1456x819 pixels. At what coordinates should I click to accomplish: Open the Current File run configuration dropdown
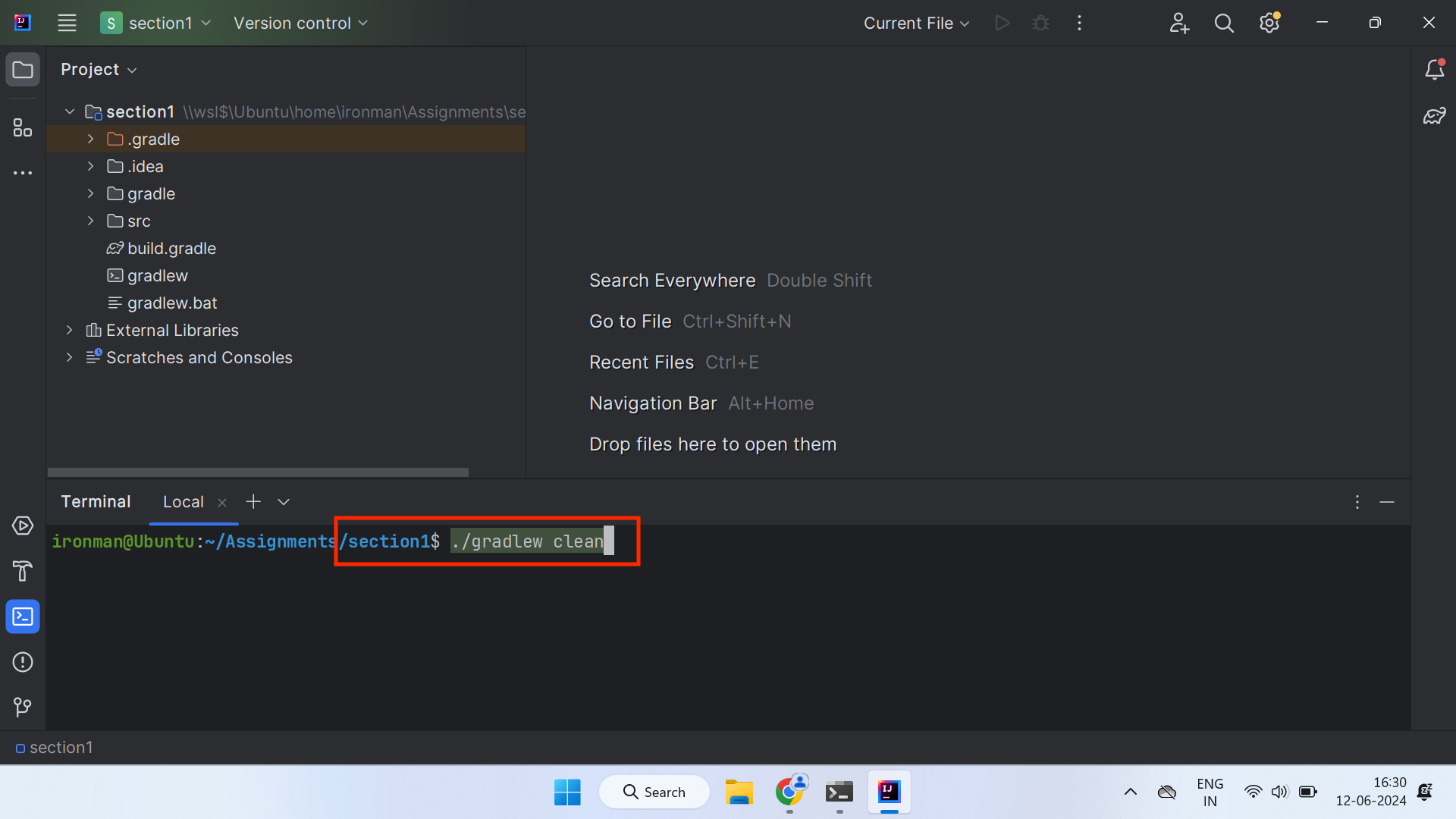coord(916,23)
